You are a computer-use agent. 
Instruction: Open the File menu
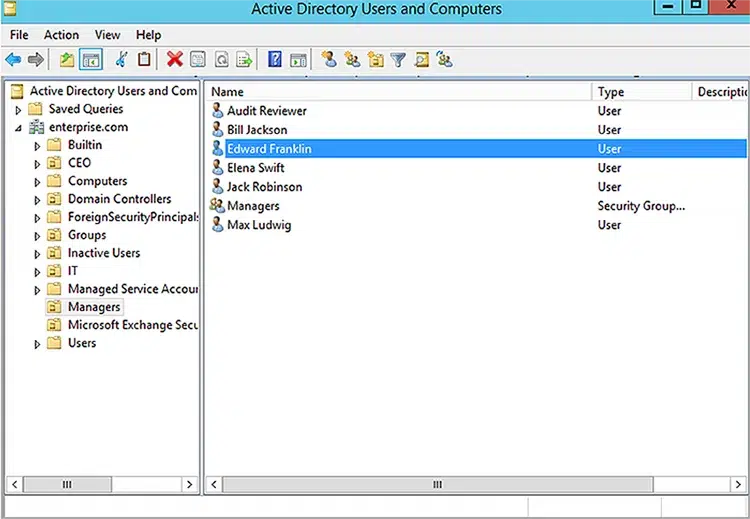point(19,35)
